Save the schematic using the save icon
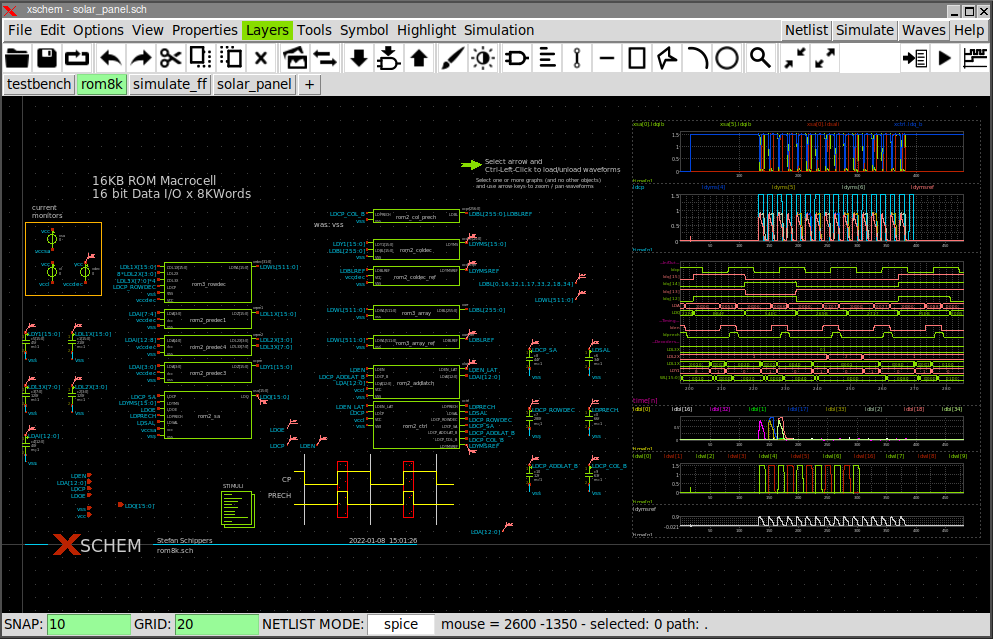Screen dimensions: 993x639 point(46,58)
